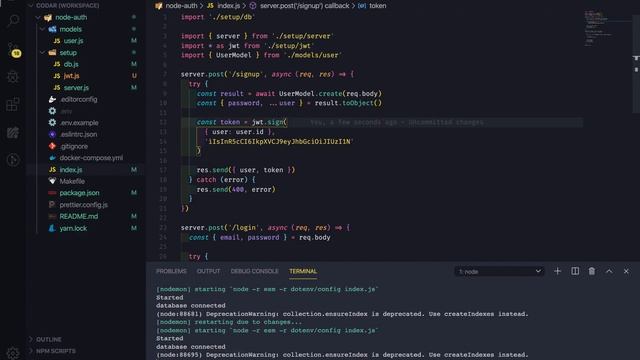This screenshot has height=360, width=640.
Task: Click index.js breadcrumb segment
Action: pyautogui.click(x=229, y=6)
